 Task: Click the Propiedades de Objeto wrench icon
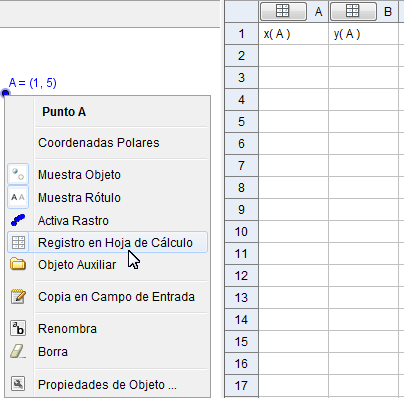(x=18, y=384)
